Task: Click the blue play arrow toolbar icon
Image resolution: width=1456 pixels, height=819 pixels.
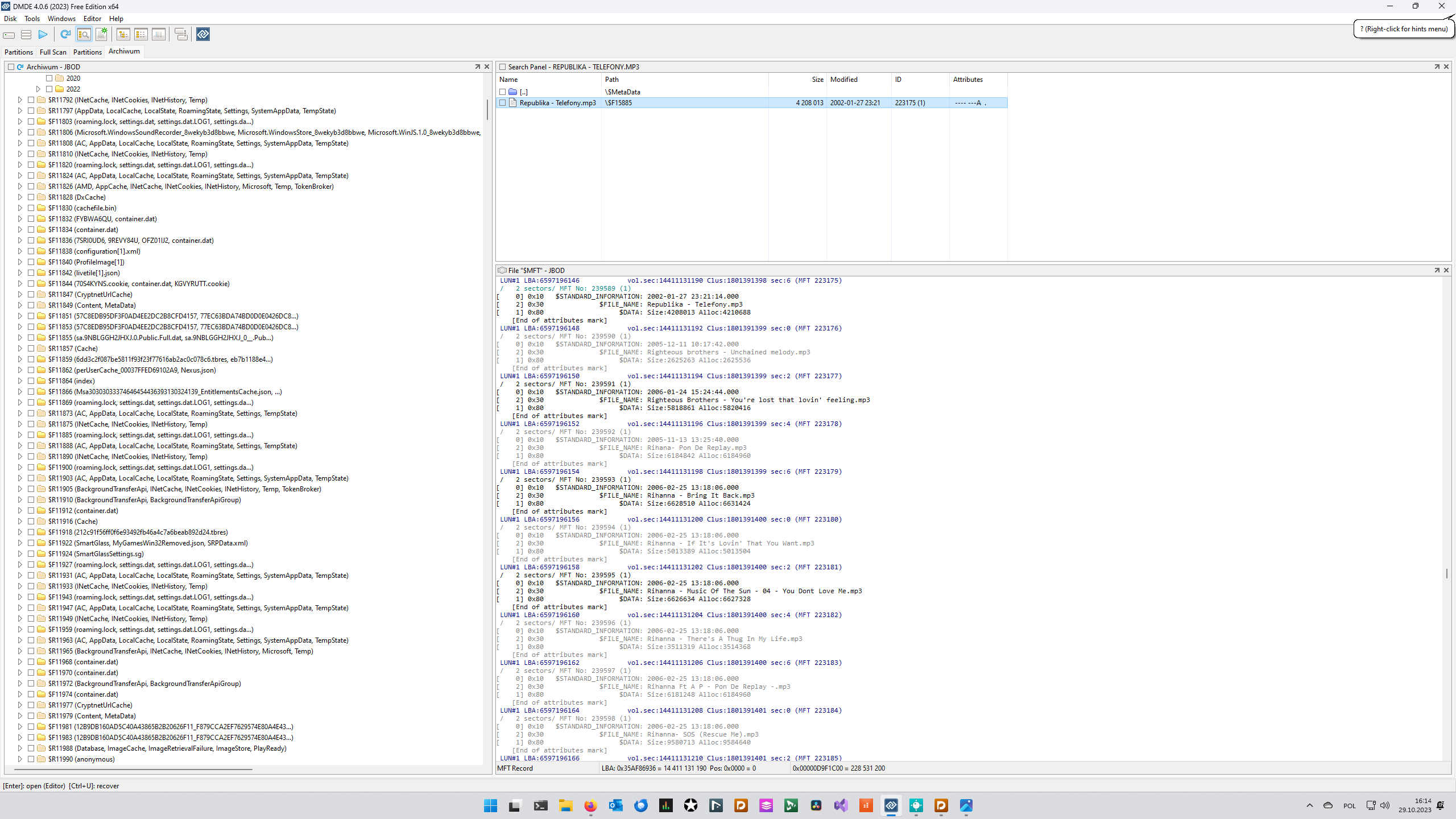Action: [x=43, y=35]
